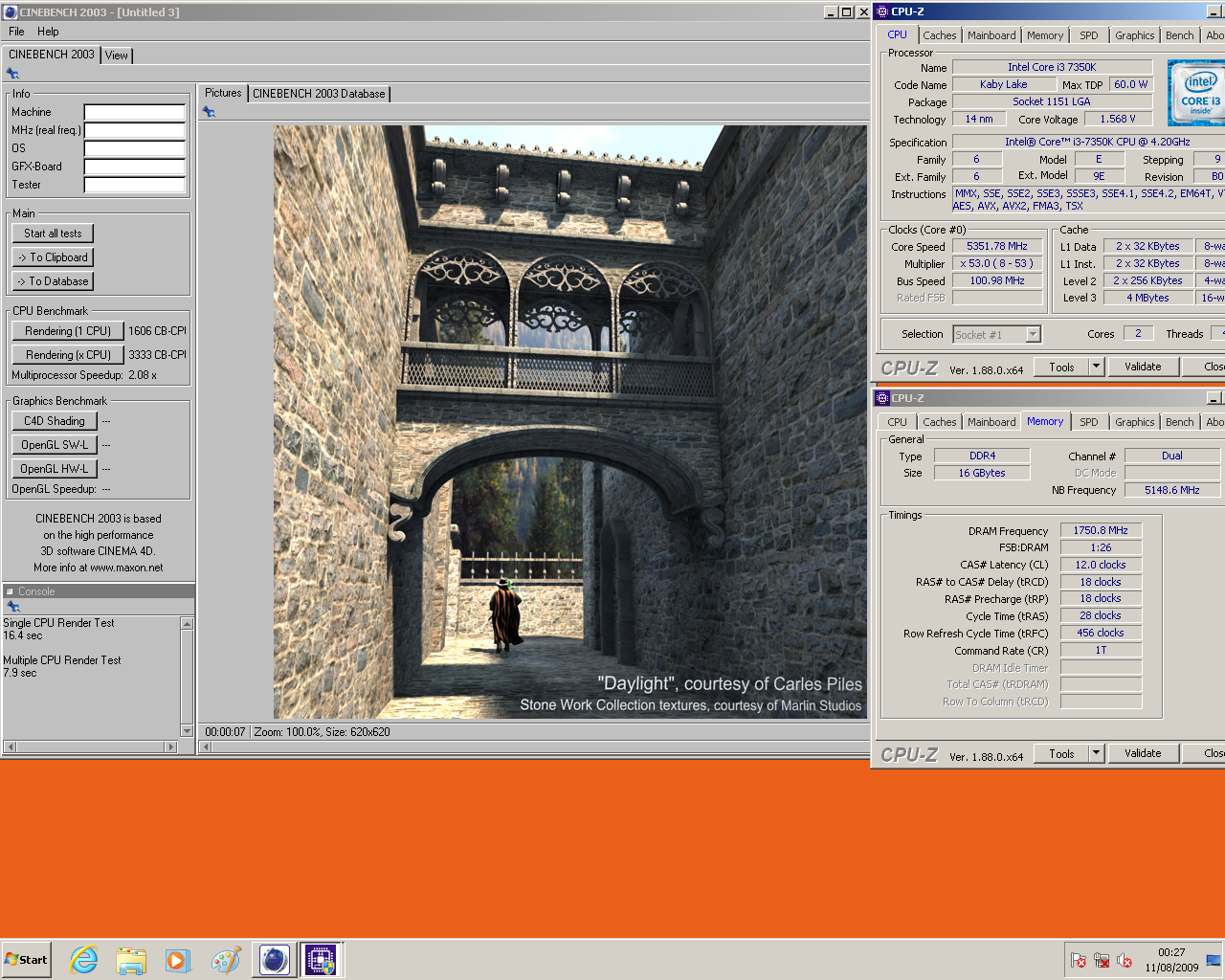
Task: Click the Start all tests button
Action: [x=53, y=234]
